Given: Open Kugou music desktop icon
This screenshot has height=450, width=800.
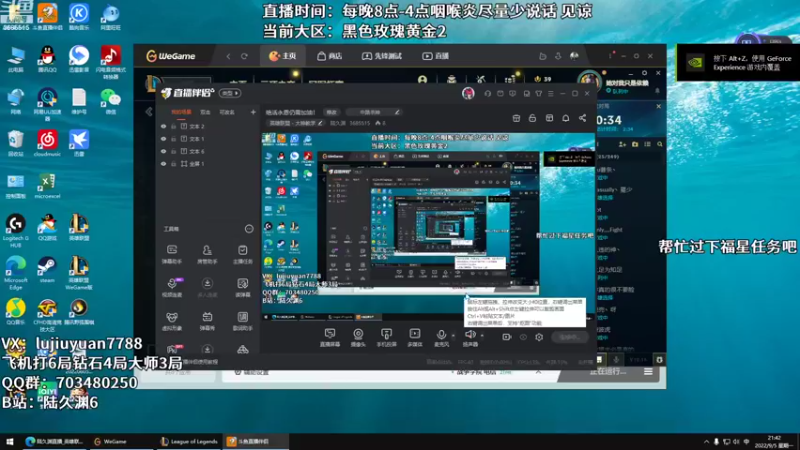Looking at the screenshot, I should click(79, 17).
